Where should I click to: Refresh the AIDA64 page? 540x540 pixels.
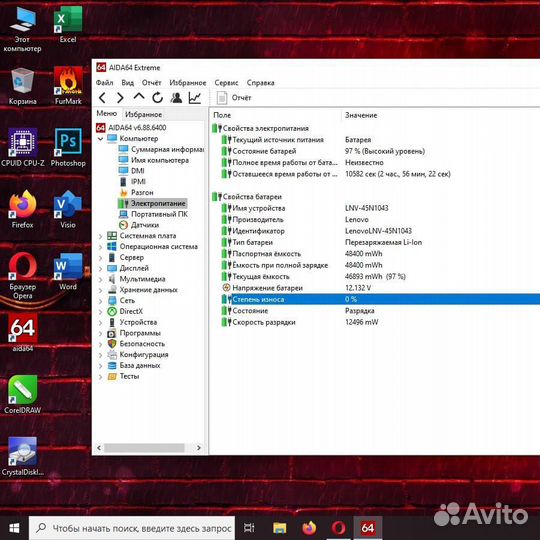tap(157, 98)
